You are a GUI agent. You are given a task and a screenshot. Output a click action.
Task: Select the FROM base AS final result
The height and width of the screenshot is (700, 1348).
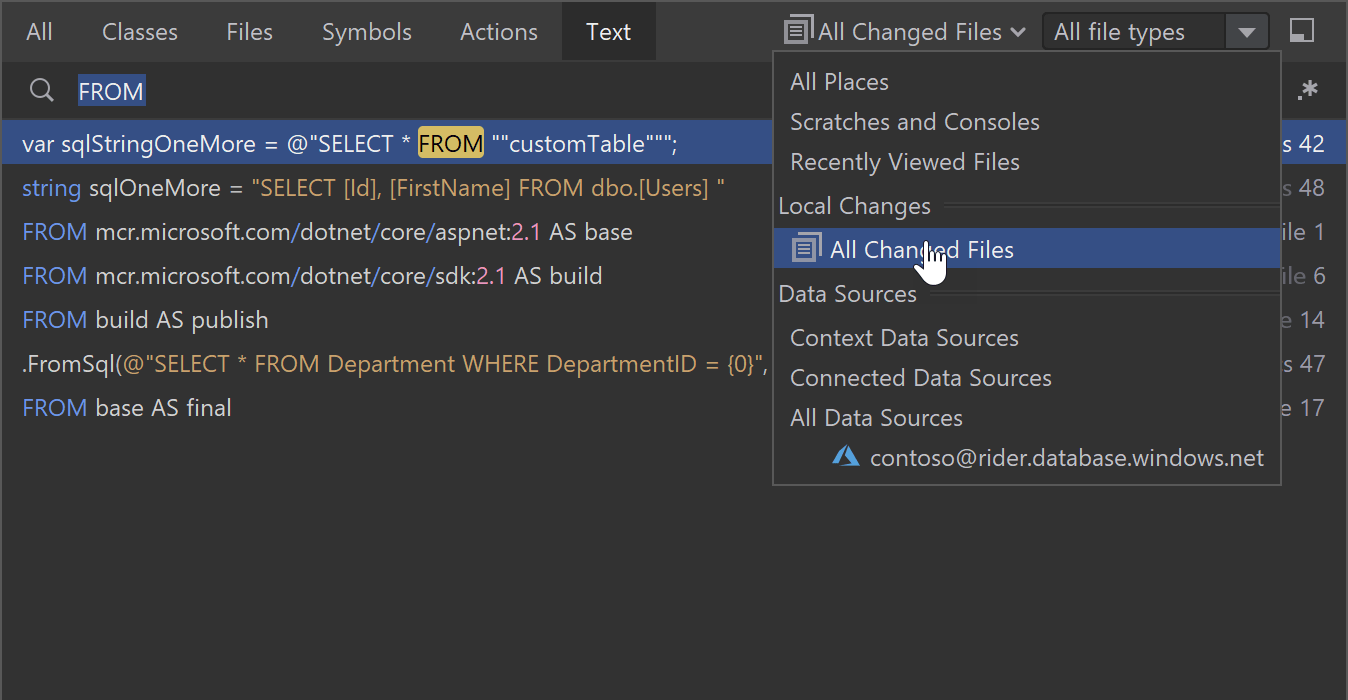[x=127, y=408]
